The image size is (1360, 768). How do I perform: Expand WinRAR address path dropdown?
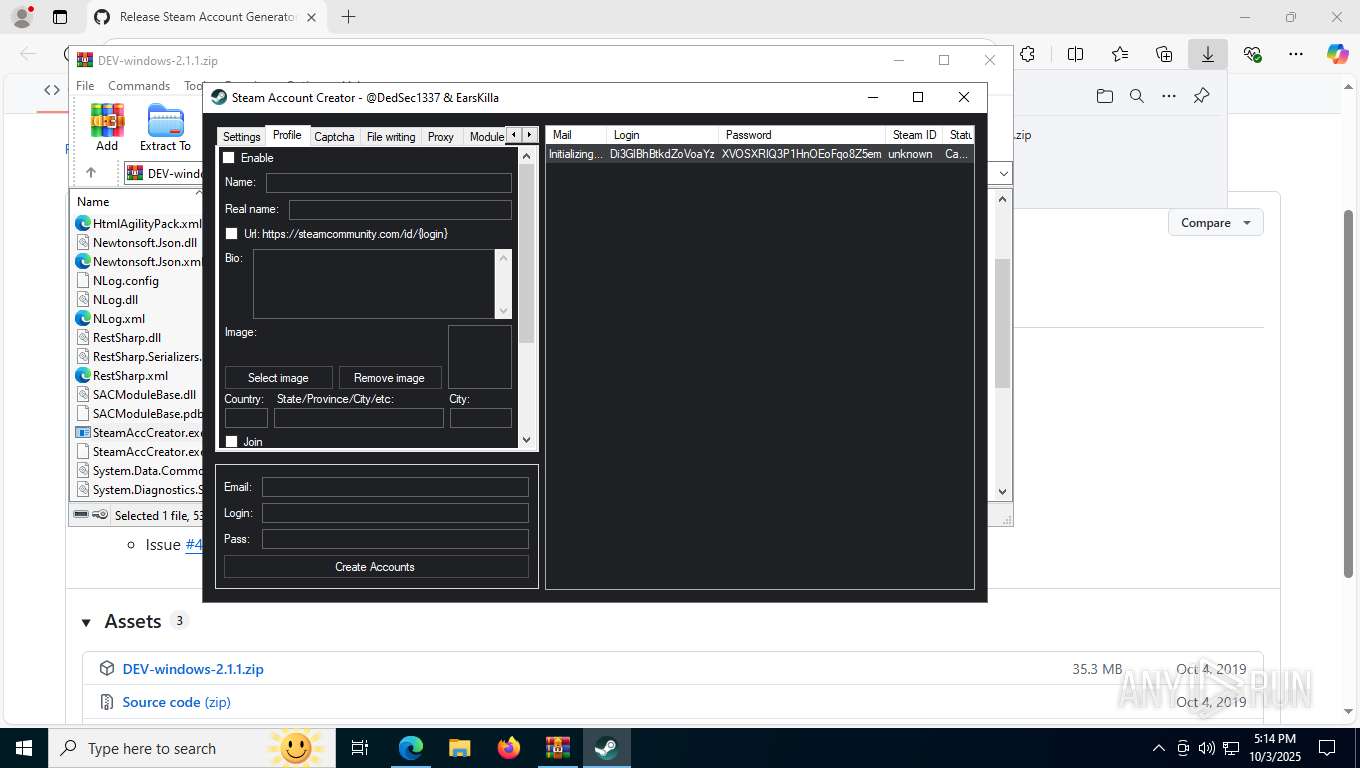1004,173
